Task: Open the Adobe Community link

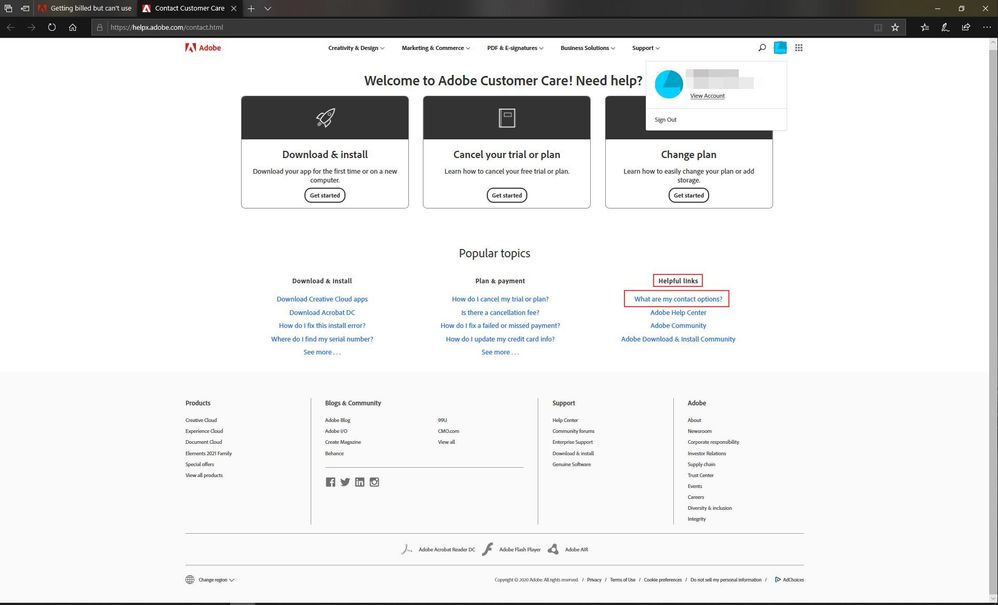Action: click(x=678, y=326)
